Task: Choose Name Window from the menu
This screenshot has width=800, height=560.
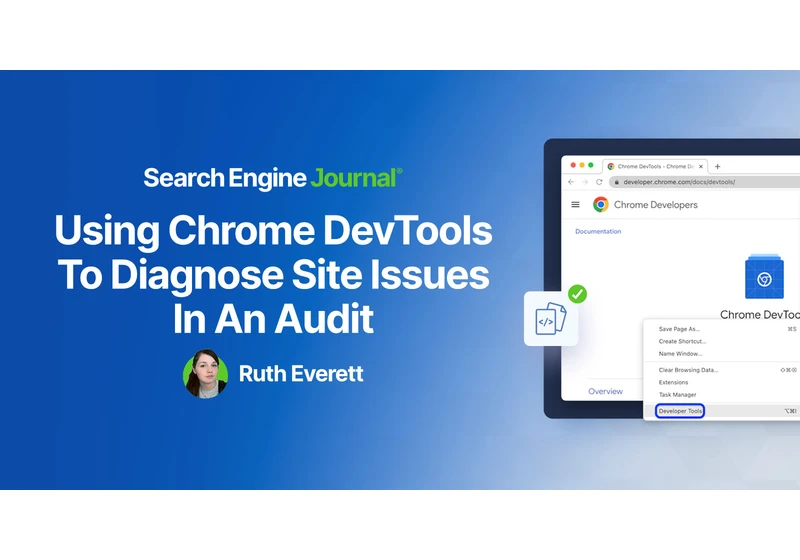Action: (721, 353)
